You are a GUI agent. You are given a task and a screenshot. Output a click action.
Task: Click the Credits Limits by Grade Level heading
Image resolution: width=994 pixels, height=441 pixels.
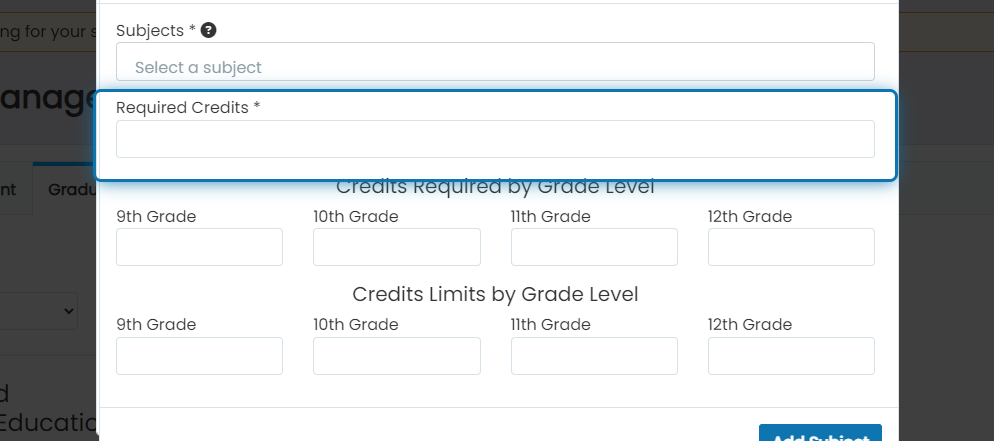pos(495,294)
